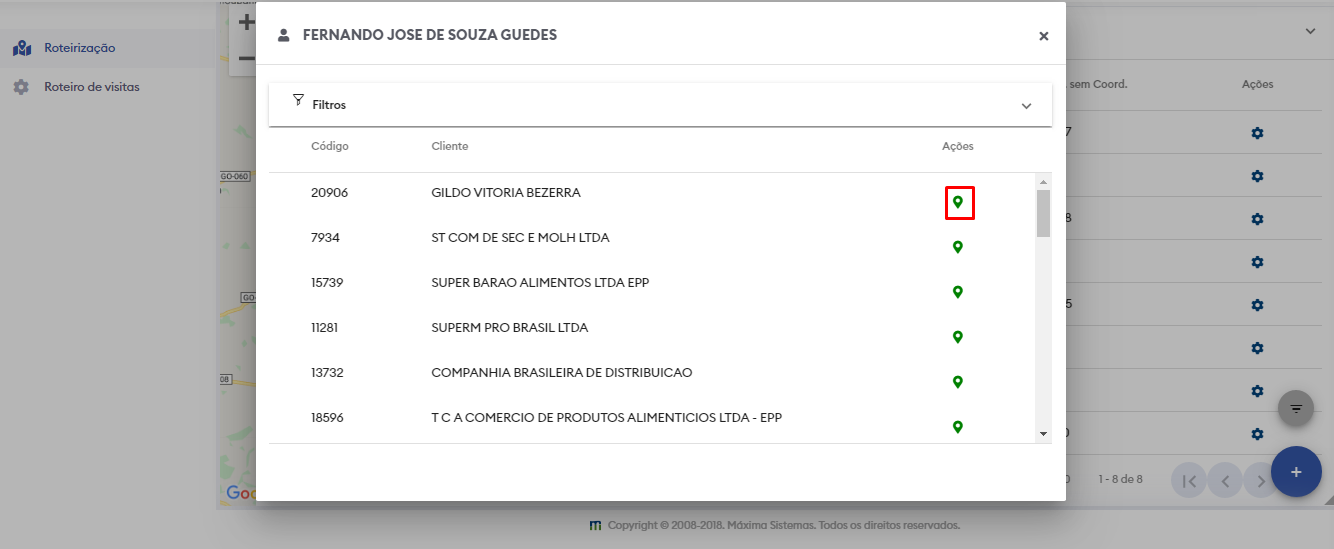Screen dimensions: 1334x549
Task: Select client name SUPERM PRO BRASIL LTDA
Action: [510, 327]
